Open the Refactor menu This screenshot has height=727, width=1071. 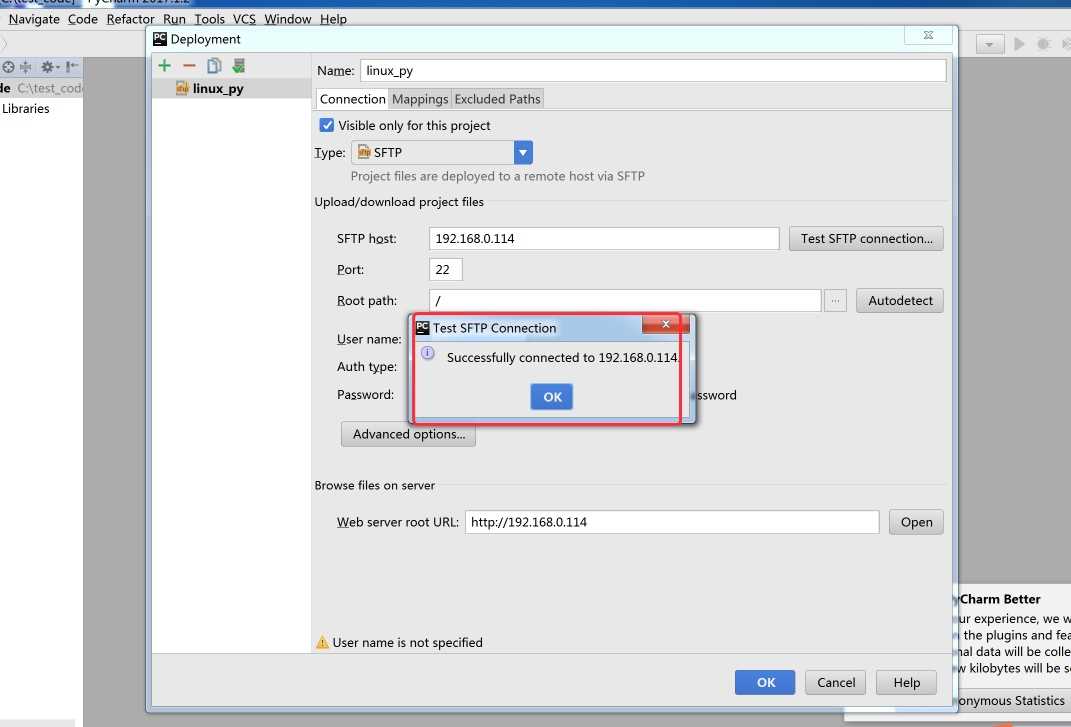[x=130, y=19]
